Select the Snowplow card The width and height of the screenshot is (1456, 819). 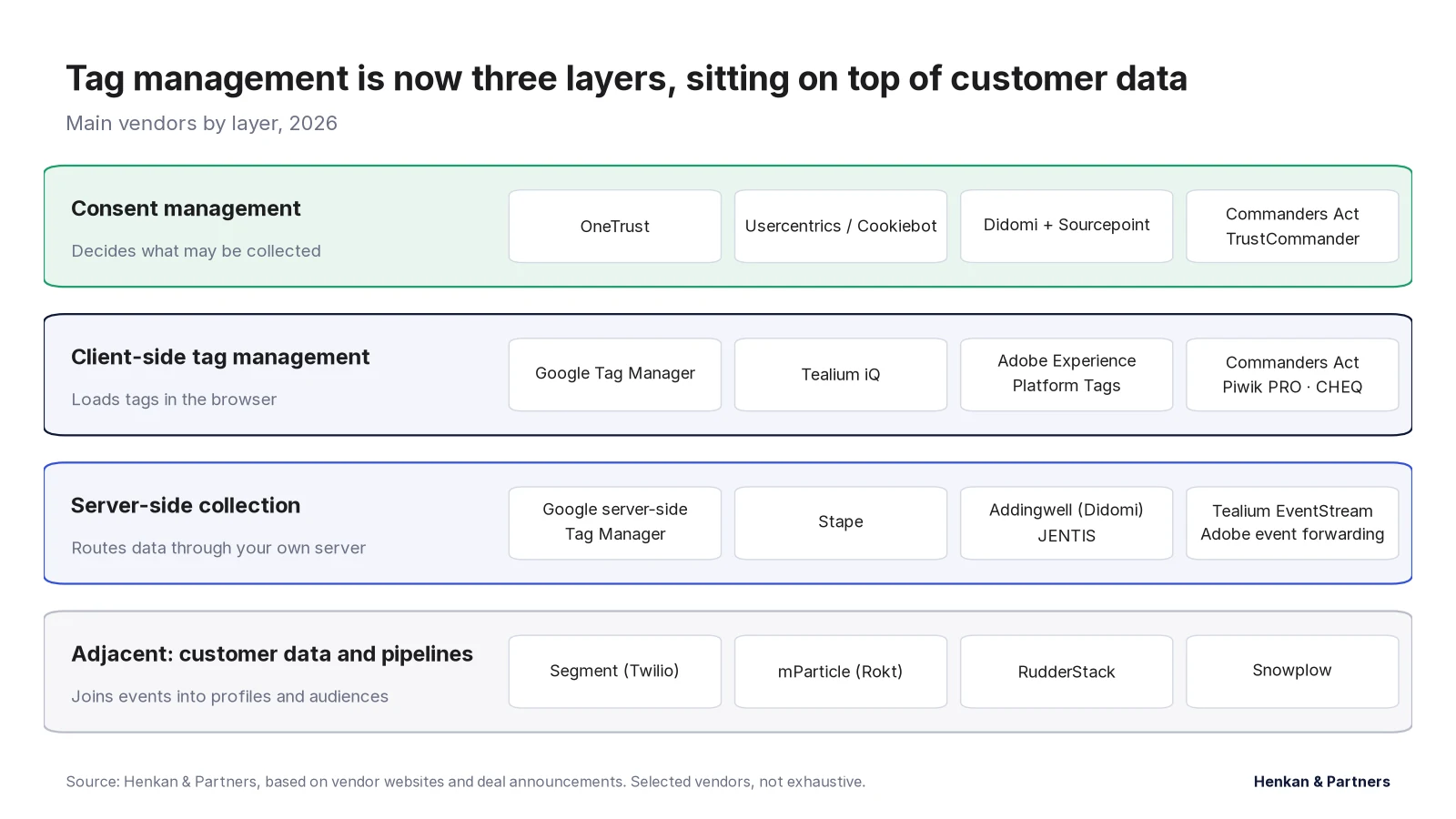coord(1292,672)
